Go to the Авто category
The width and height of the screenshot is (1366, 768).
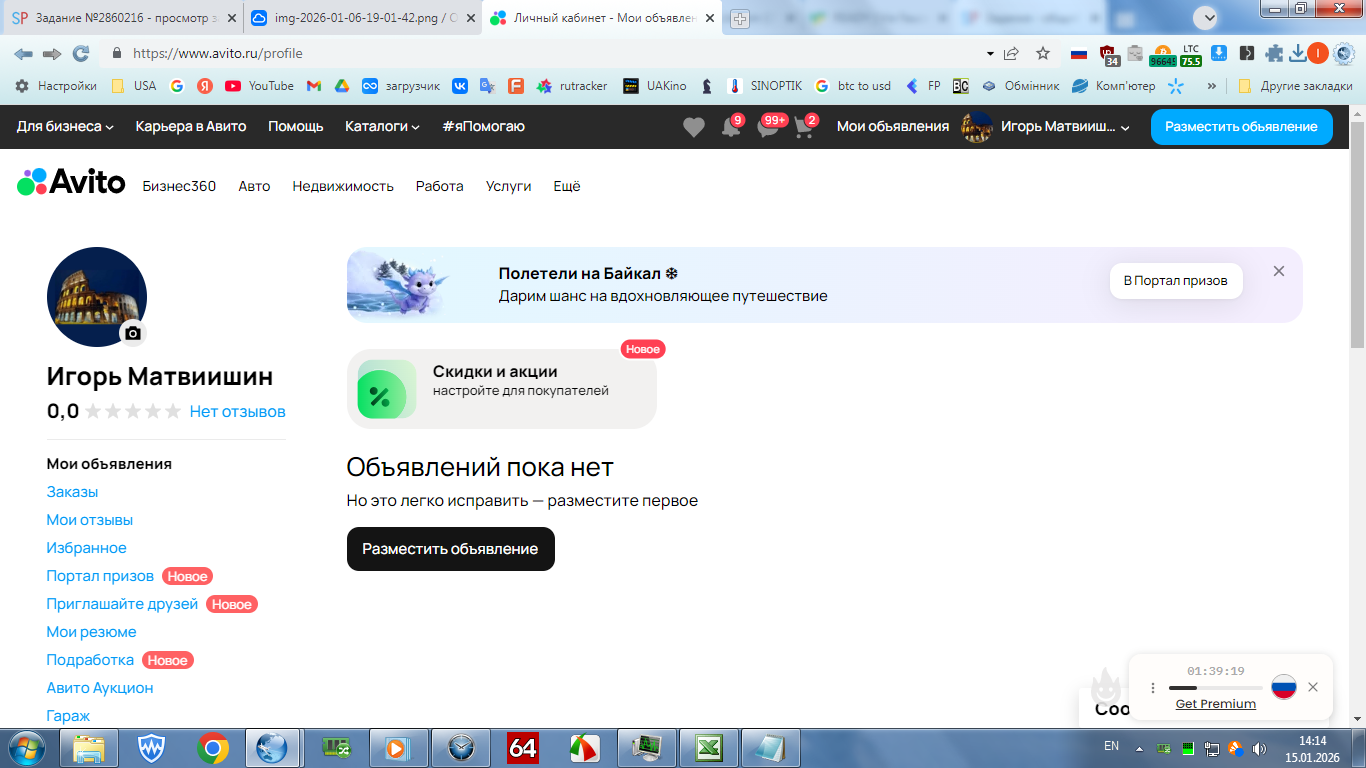[x=254, y=186]
